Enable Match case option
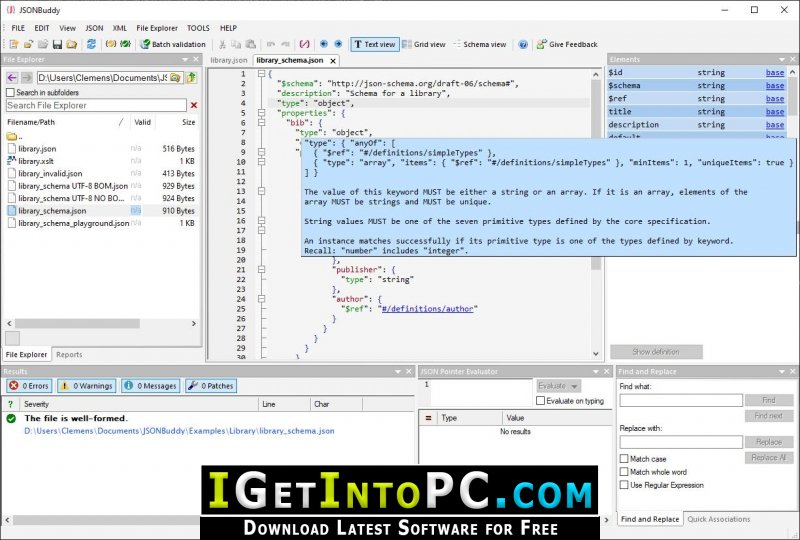This screenshot has width=800, height=540. (x=624, y=459)
